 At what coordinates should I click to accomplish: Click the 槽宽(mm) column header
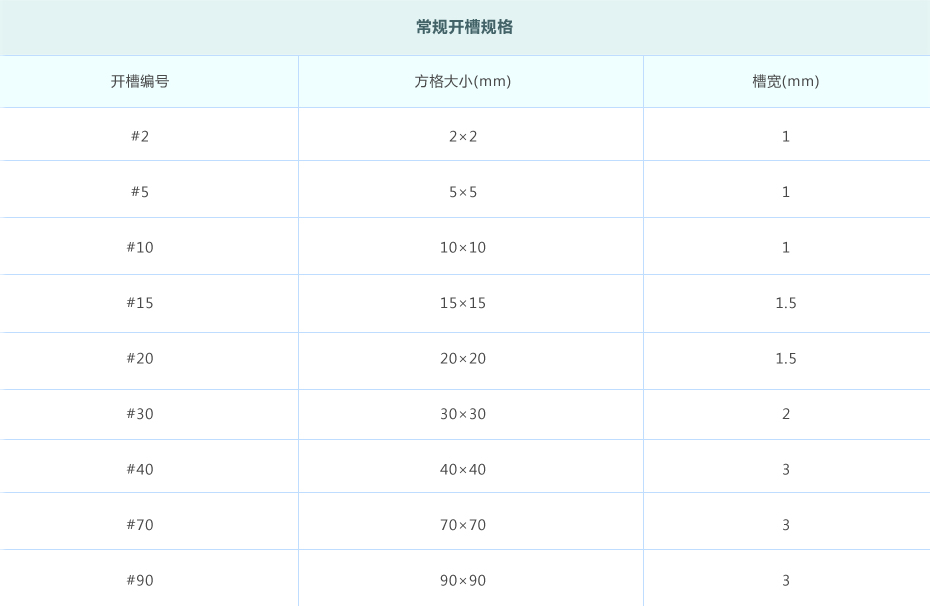[785, 81]
